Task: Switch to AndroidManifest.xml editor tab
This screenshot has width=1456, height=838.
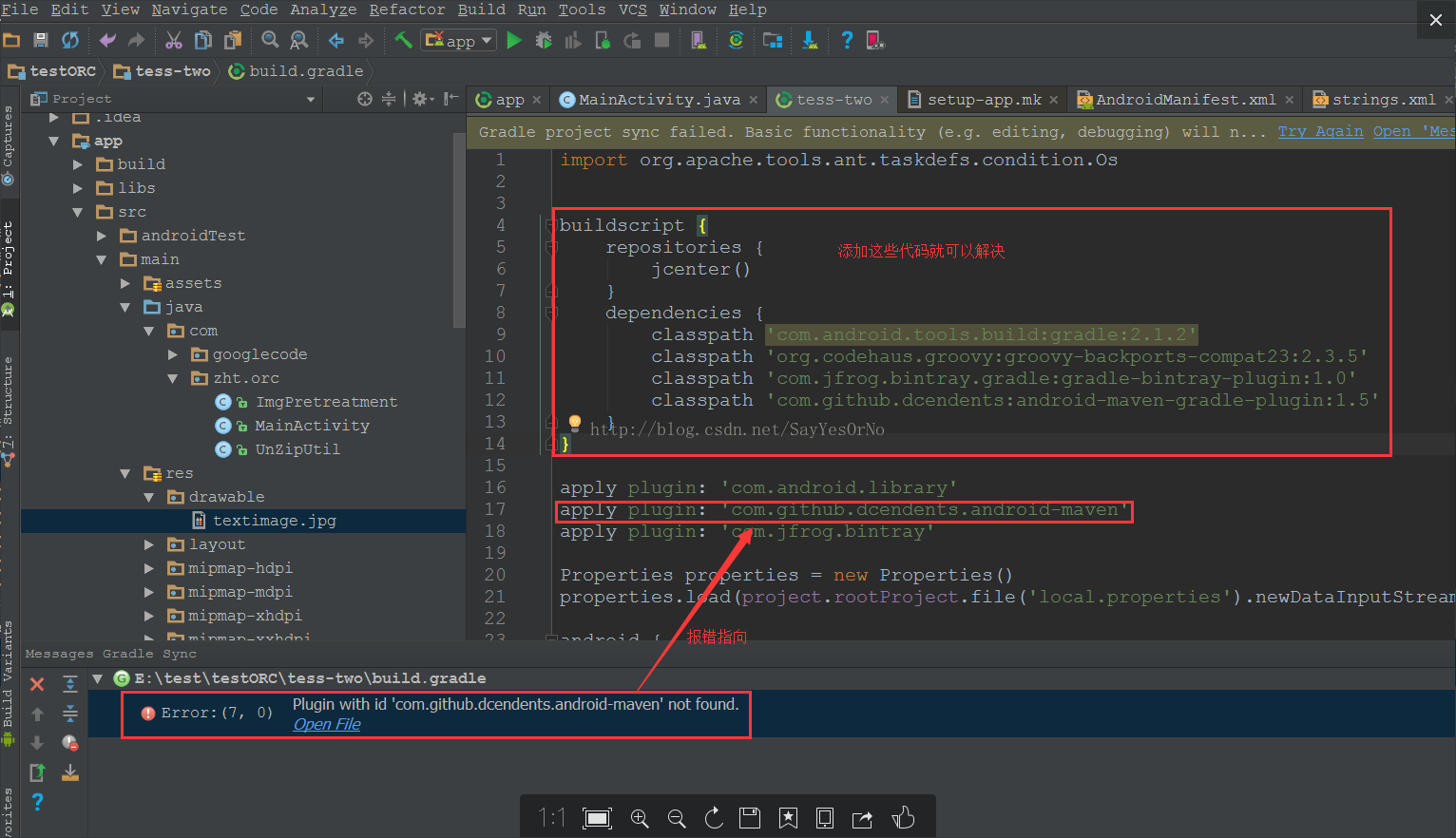Action: tap(1185, 100)
